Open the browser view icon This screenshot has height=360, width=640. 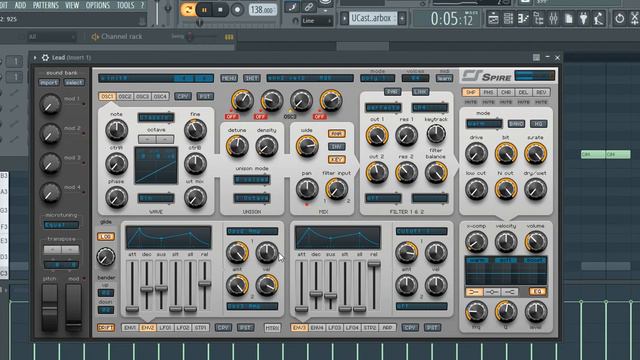coord(539,19)
